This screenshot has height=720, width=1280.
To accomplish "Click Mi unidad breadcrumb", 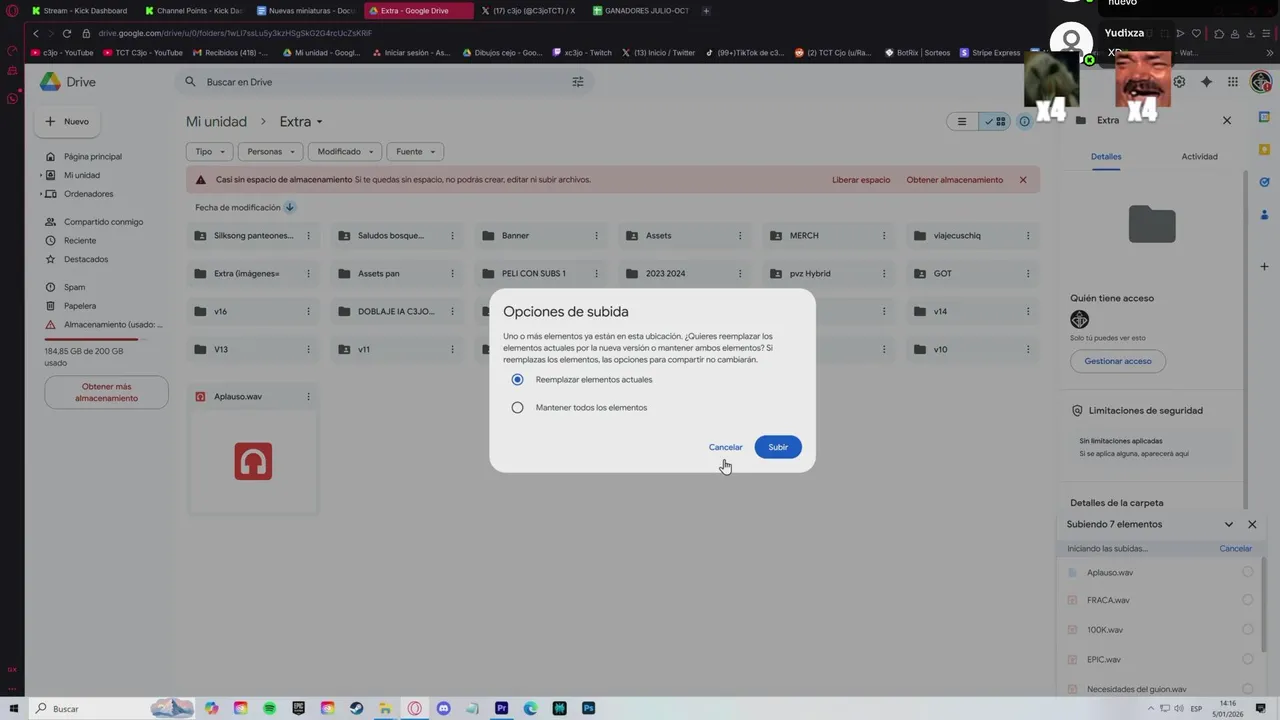I will tap(216, 122).
